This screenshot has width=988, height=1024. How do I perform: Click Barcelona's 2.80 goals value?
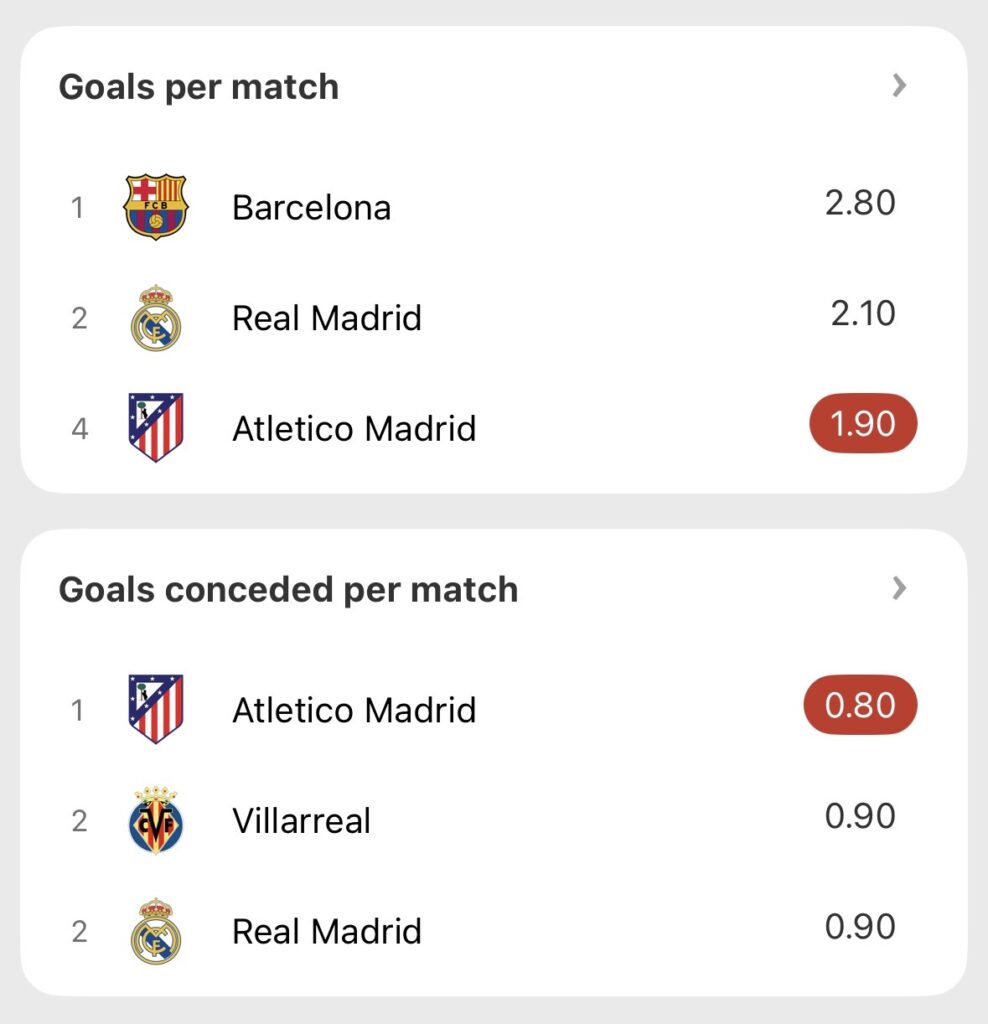pos(860,203)
